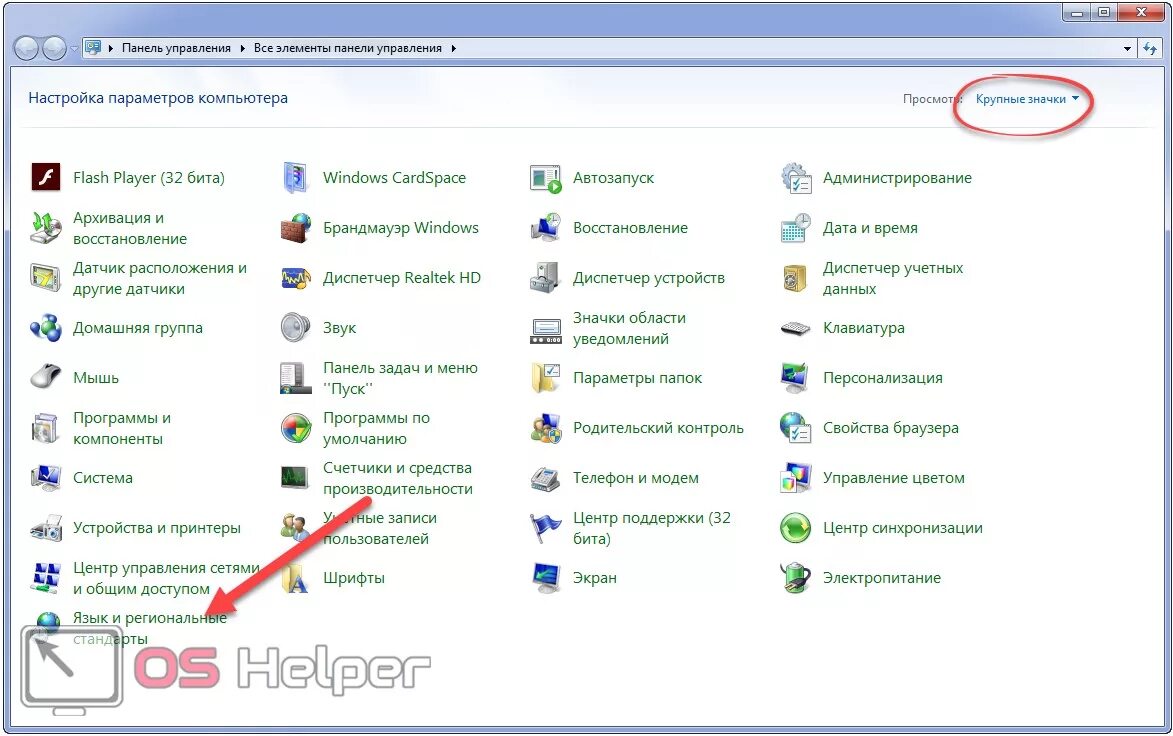
Task: Click the Электропитание battery icon
Action: [795, 578]
